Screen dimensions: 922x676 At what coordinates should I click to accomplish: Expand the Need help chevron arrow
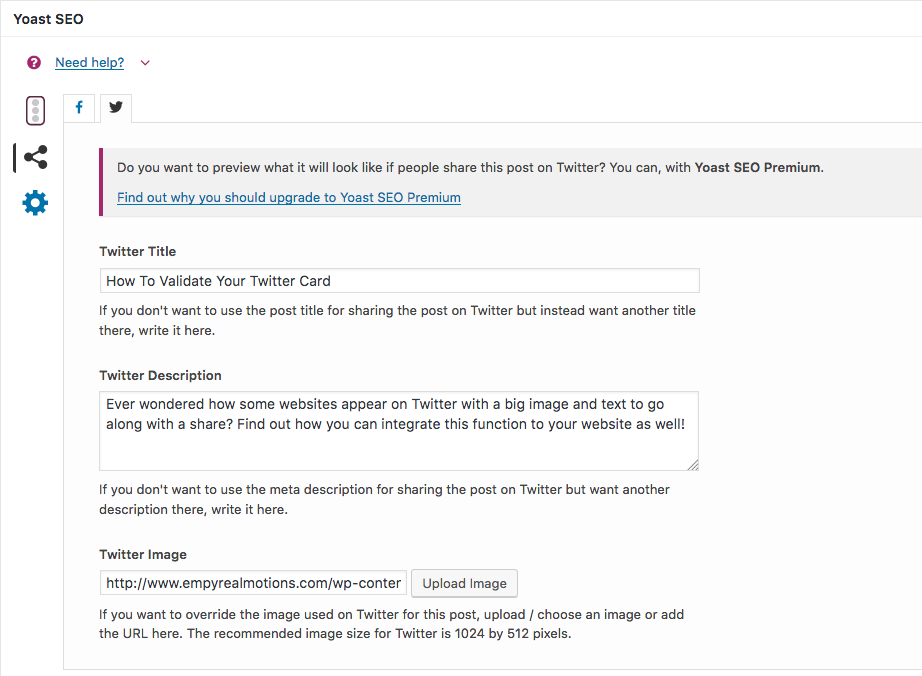pos(145,63)
